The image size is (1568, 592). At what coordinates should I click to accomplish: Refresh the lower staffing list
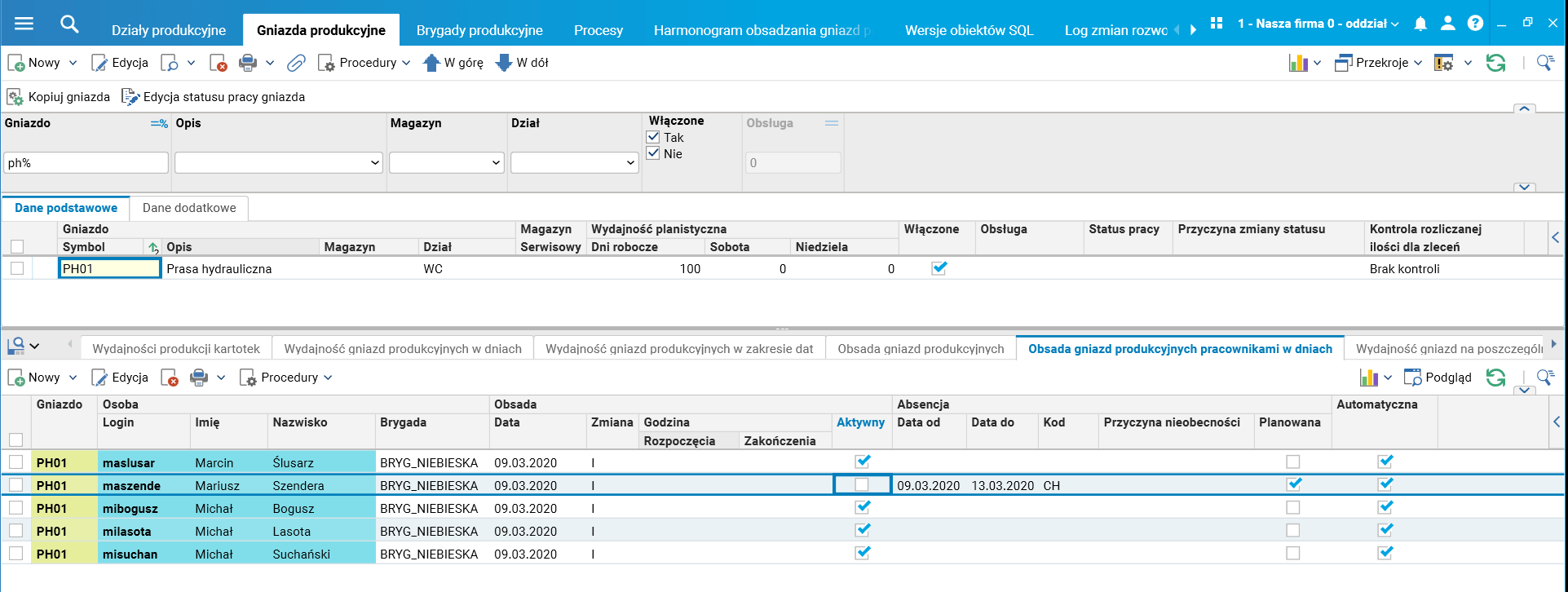(x=1495, y=378)
